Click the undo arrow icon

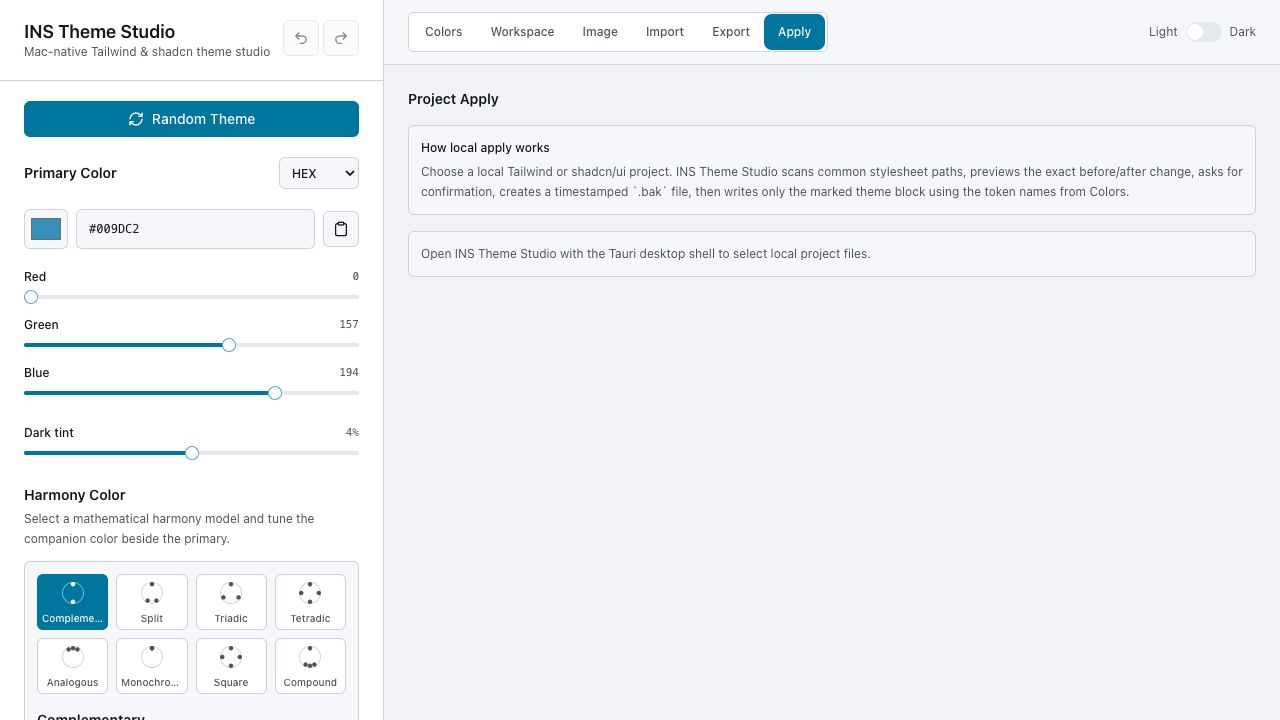click(x=301, y=38)
